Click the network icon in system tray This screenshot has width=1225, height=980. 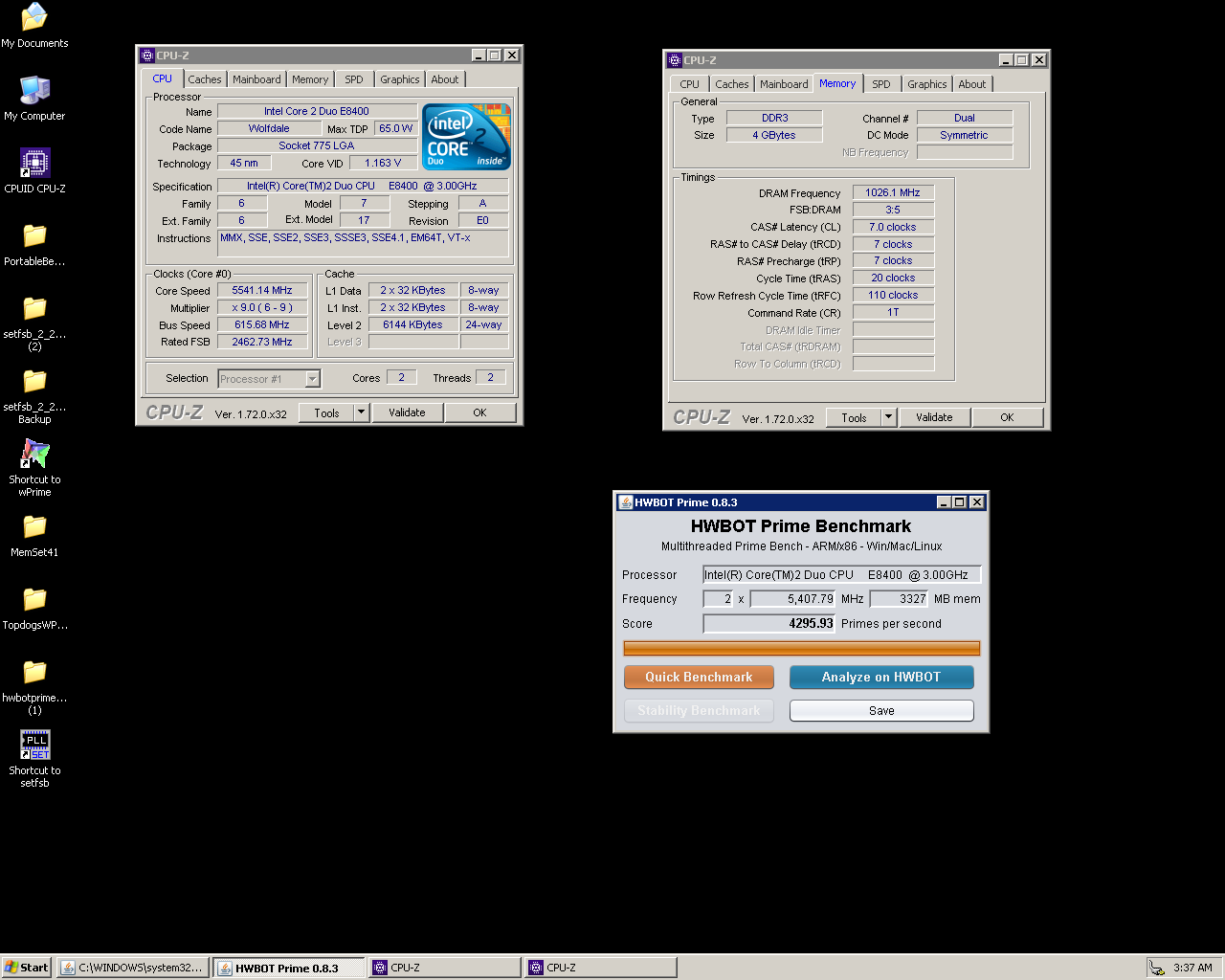click(x=1157, y=968)
